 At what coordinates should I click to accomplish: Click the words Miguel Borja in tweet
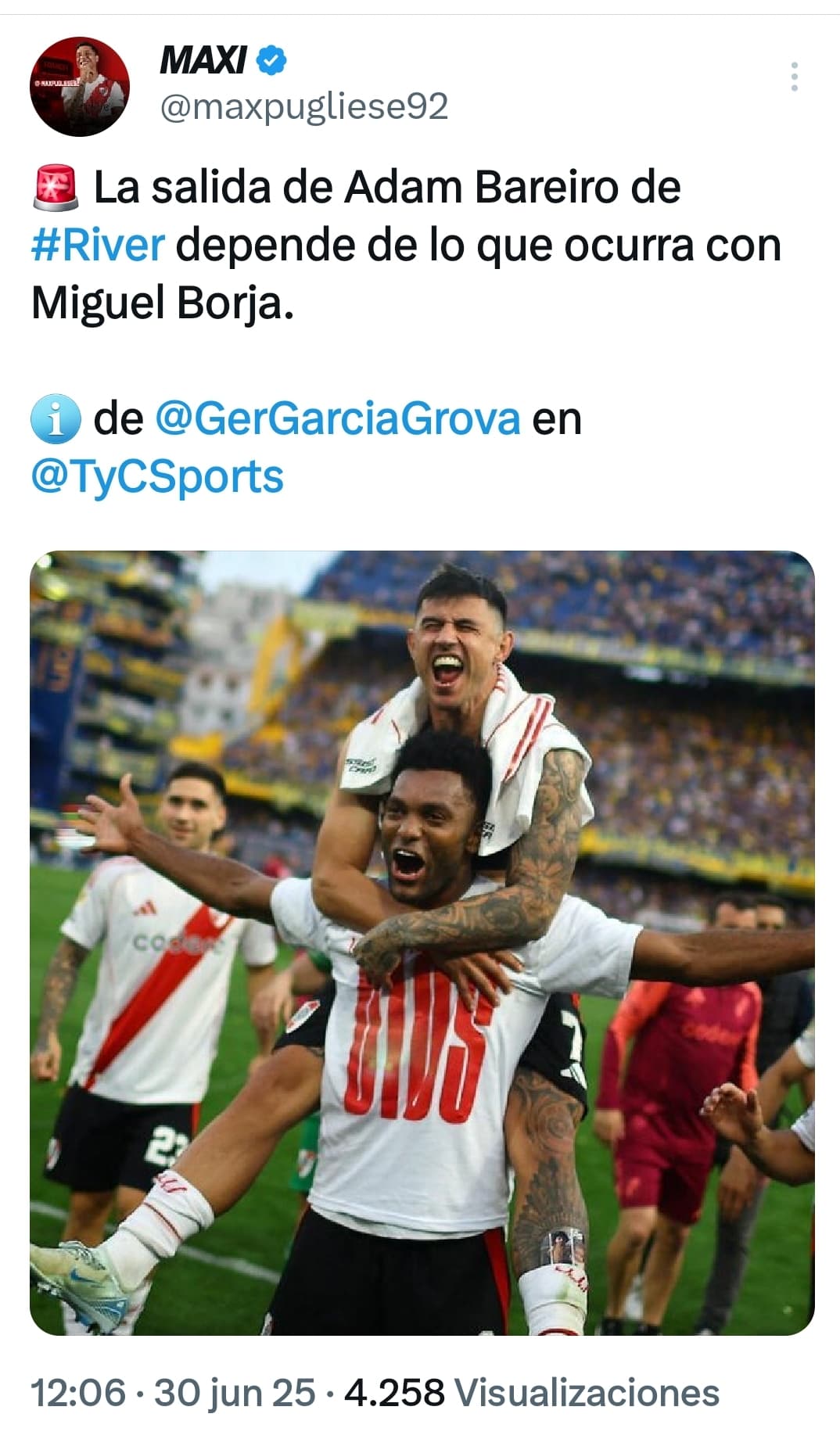tap(162, 303)
